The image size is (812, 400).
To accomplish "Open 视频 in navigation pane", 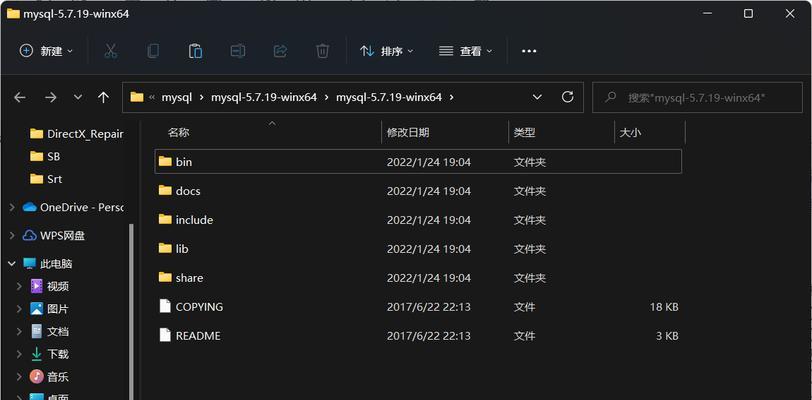I will (49, 286).
